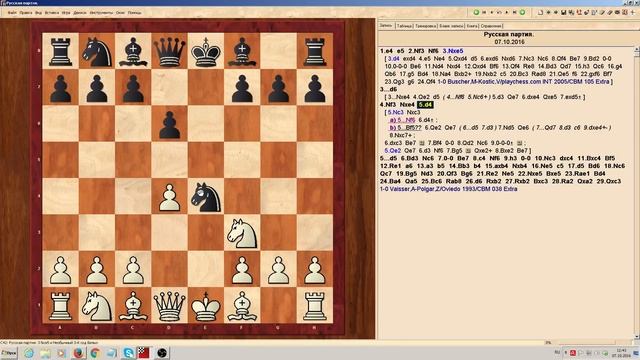640x360 pixels.
Task: Click the date 07.10.2016 under the title
Action: [509, 42]
